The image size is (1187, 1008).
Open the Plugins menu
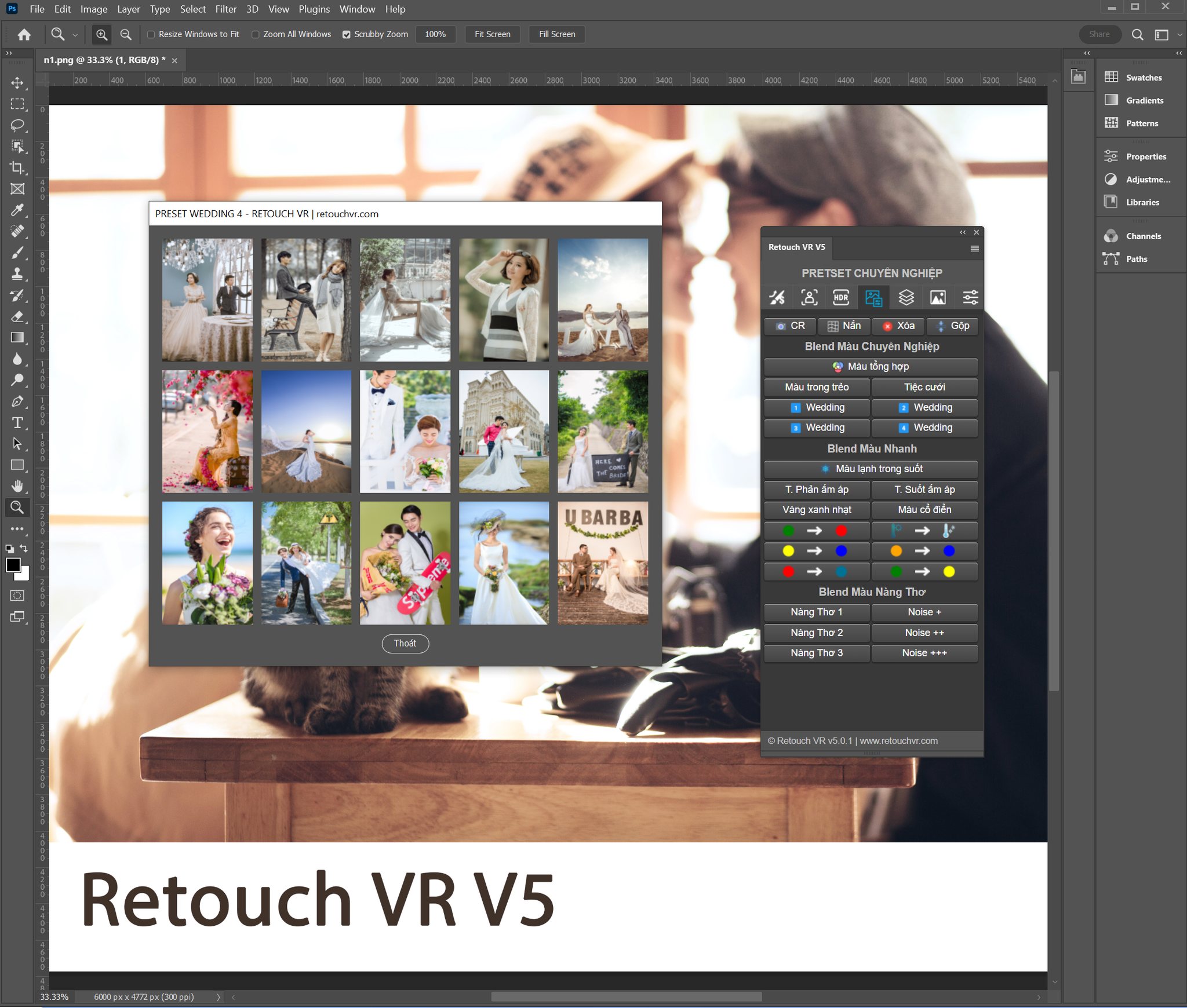314,9
